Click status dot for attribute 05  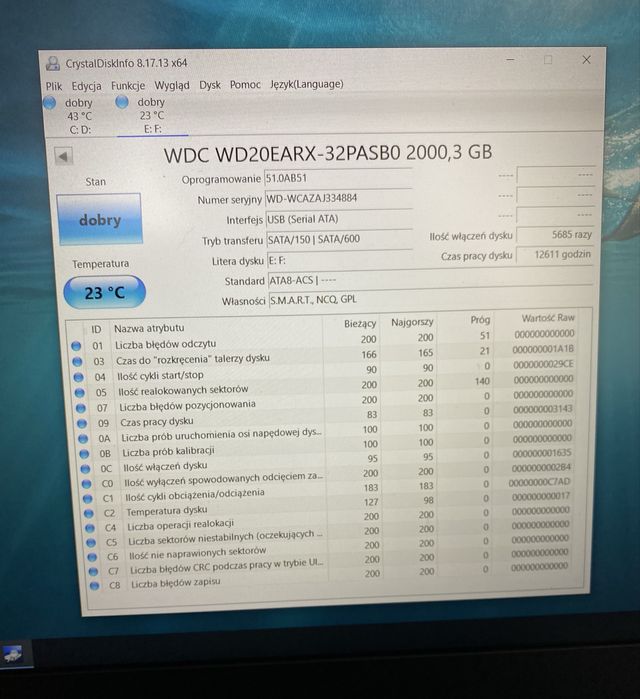pos(79,393)
